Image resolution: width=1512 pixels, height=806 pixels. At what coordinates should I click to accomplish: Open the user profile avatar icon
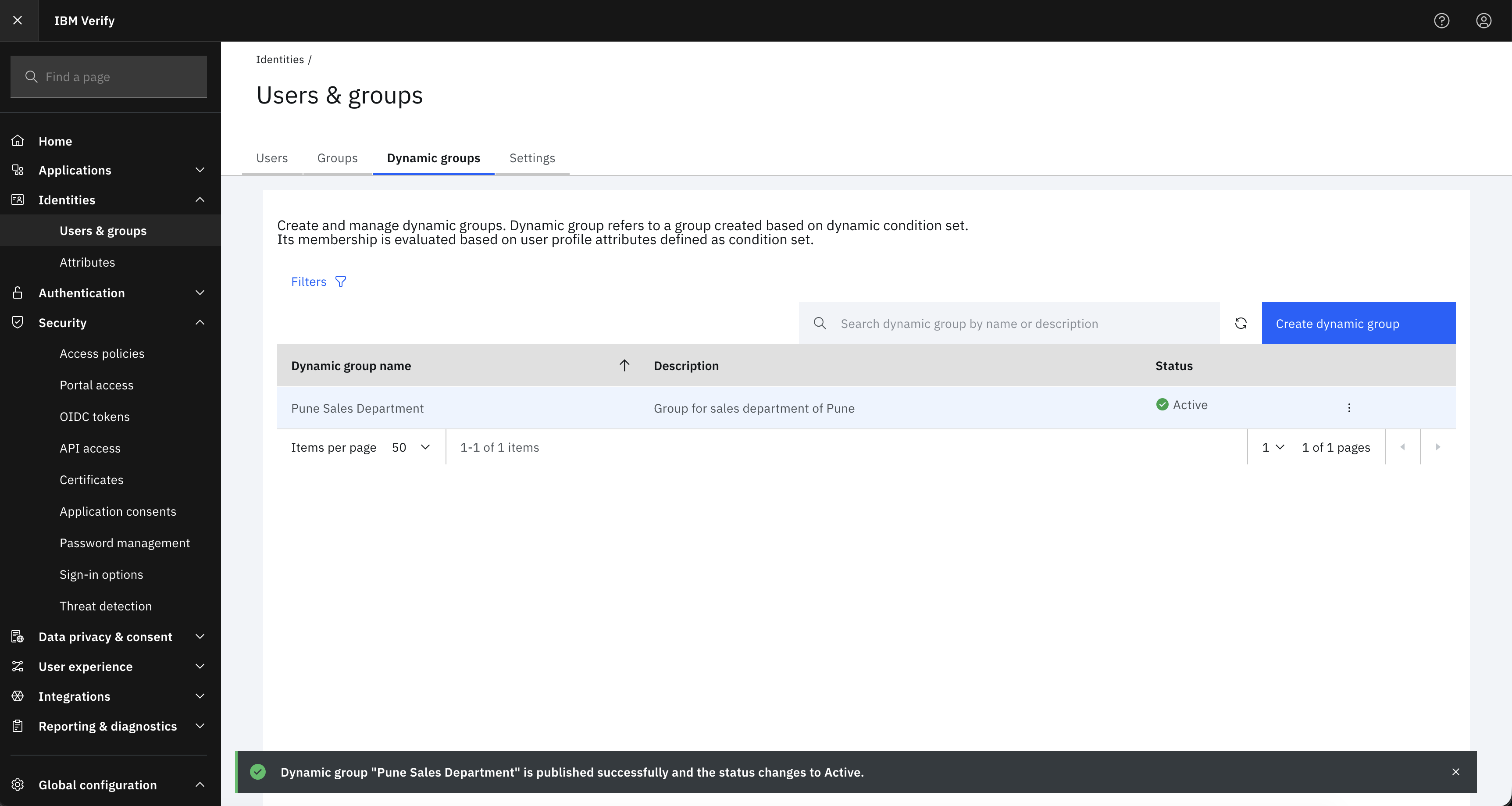point(1484,21)
